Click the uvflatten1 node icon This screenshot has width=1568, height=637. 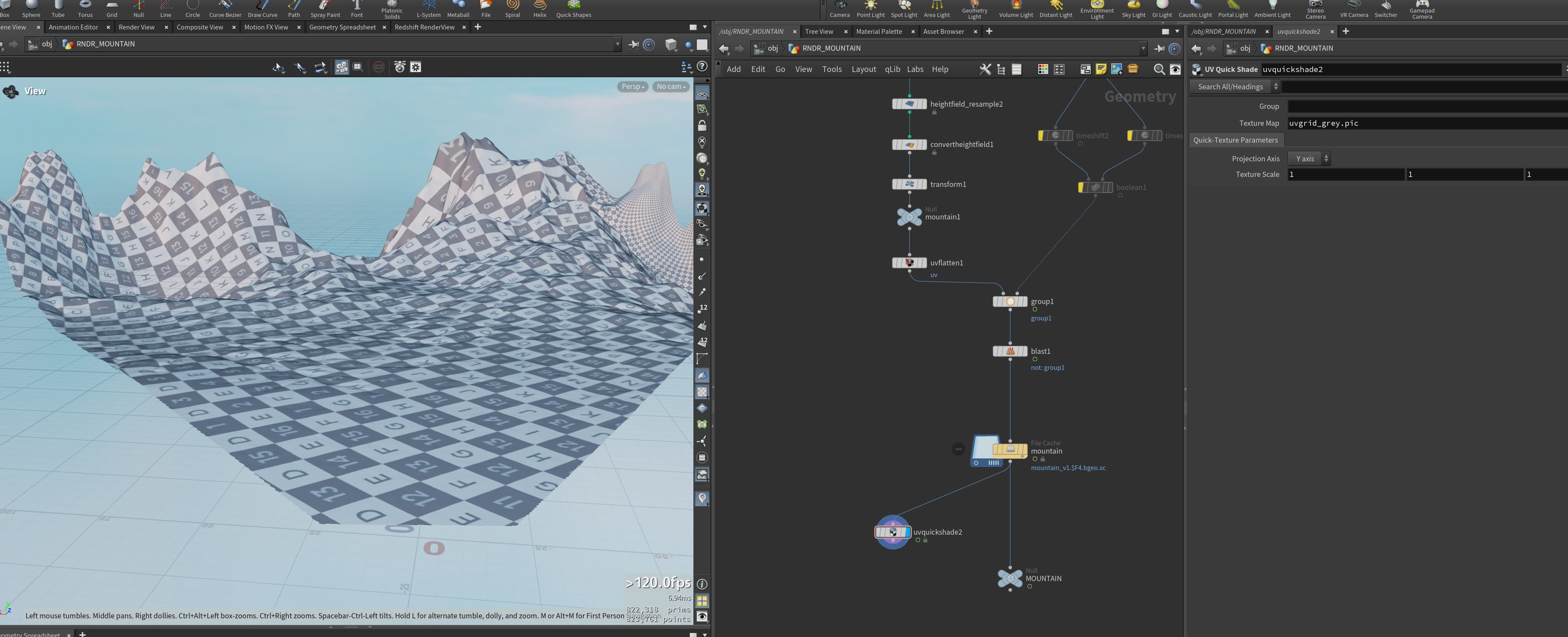[909, 262]
